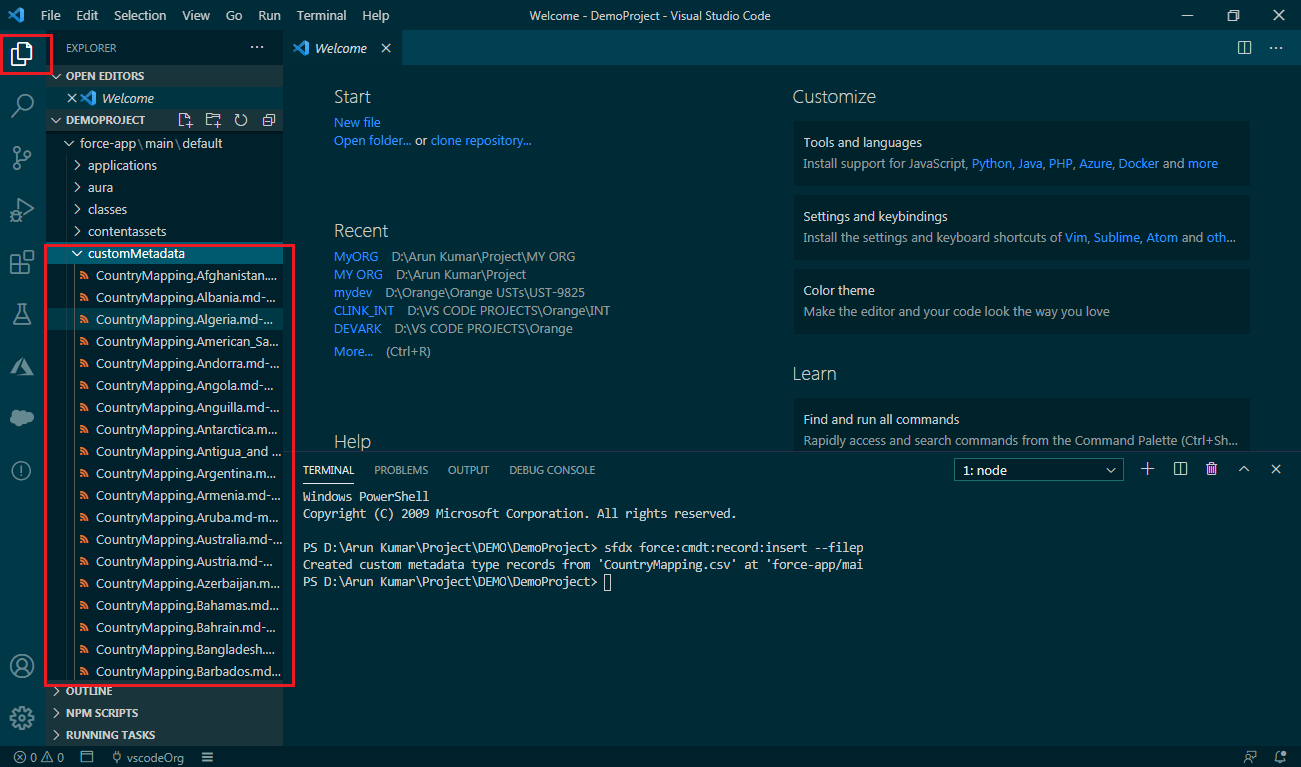Screen dimensions: 1301x767
Task: Switch to the Problems panel tab
Action: click(x=401, y=470)
